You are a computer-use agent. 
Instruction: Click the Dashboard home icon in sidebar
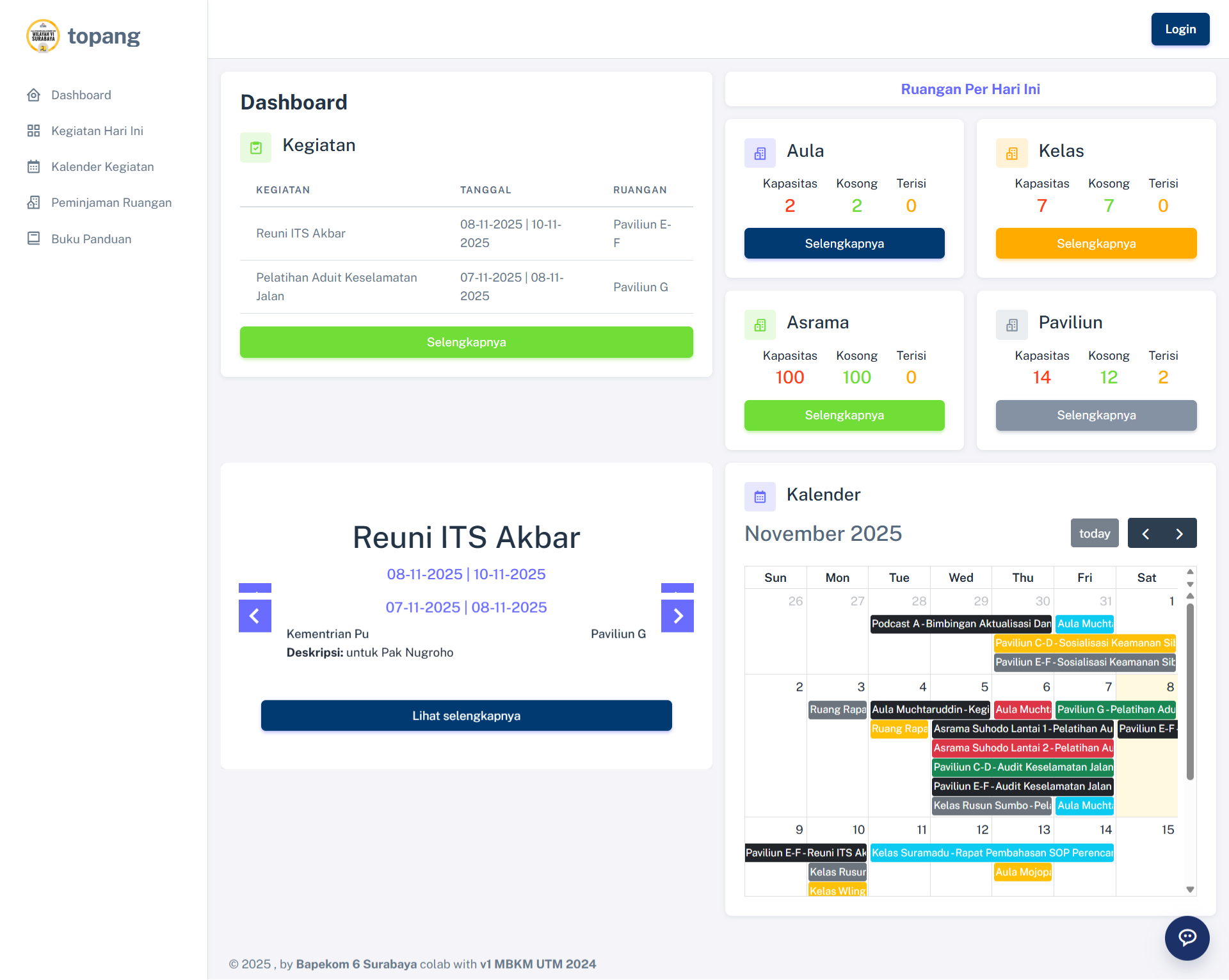click(34, 95)
